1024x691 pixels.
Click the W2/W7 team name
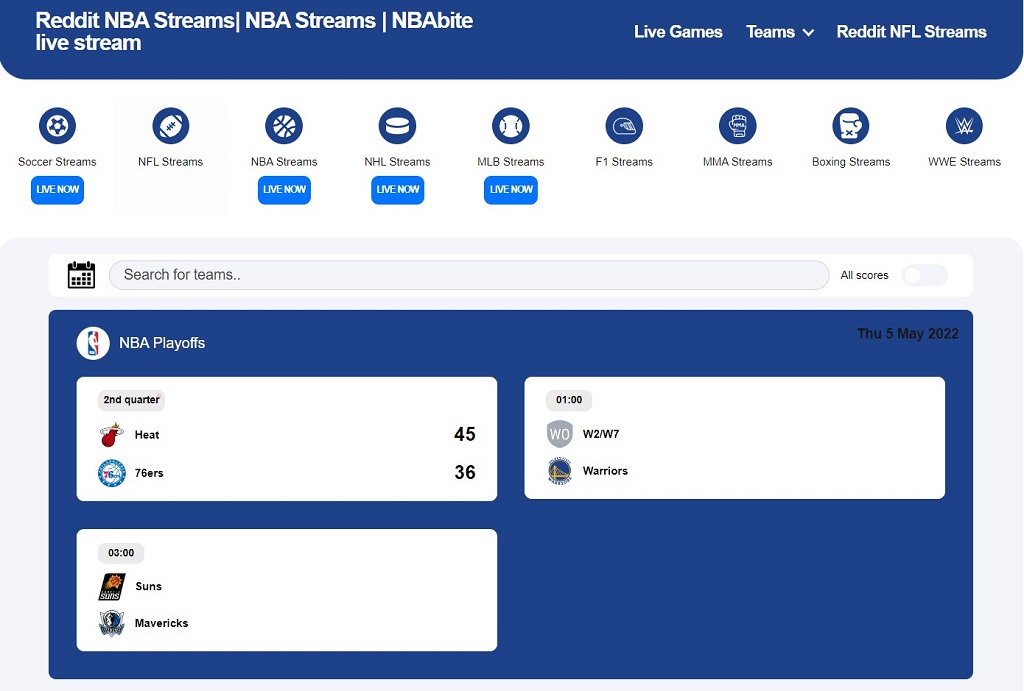pyautogui.click(x=601, y=434)
